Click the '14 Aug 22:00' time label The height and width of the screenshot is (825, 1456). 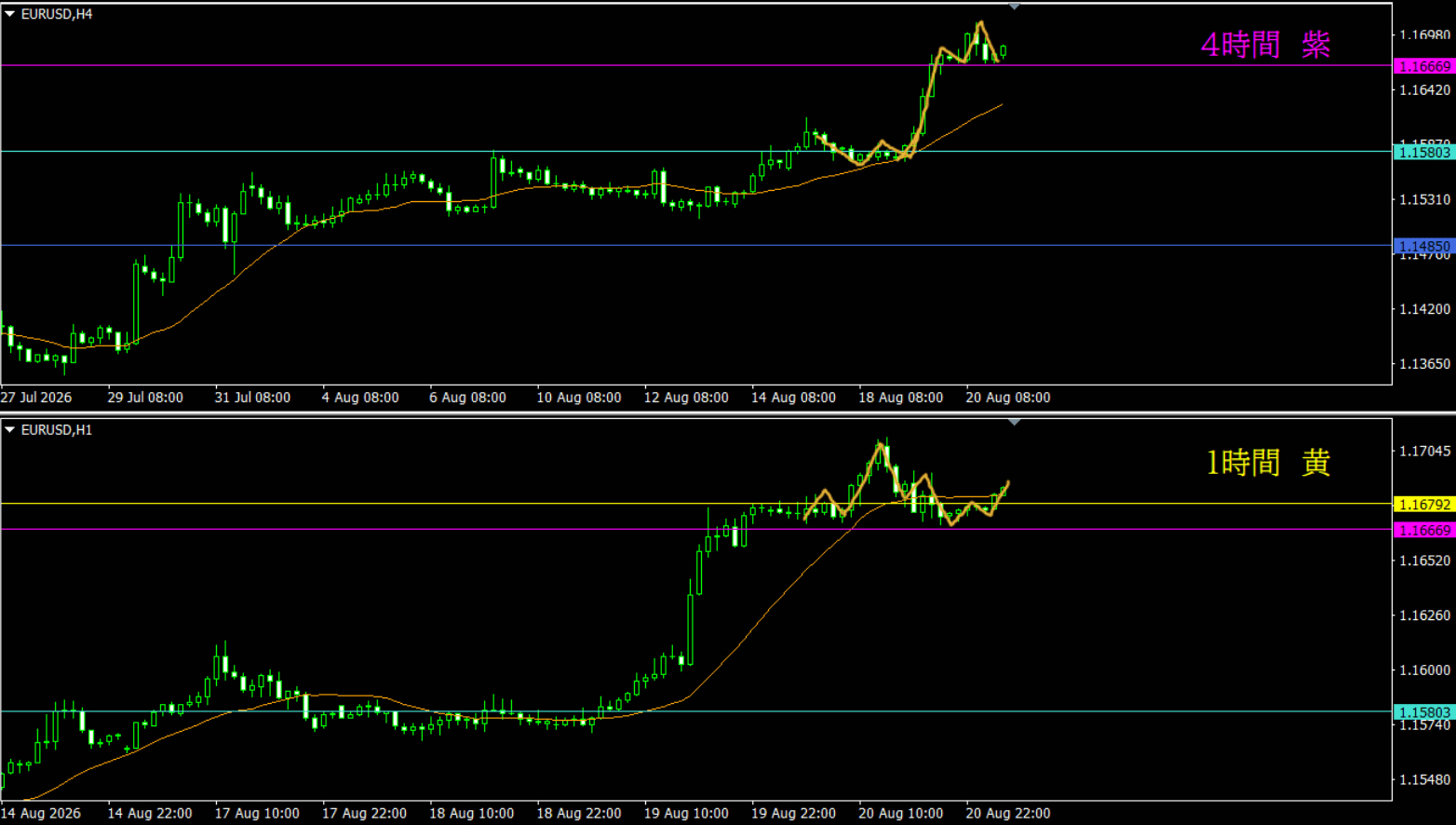pyautogui.click(x=150, y=814)
